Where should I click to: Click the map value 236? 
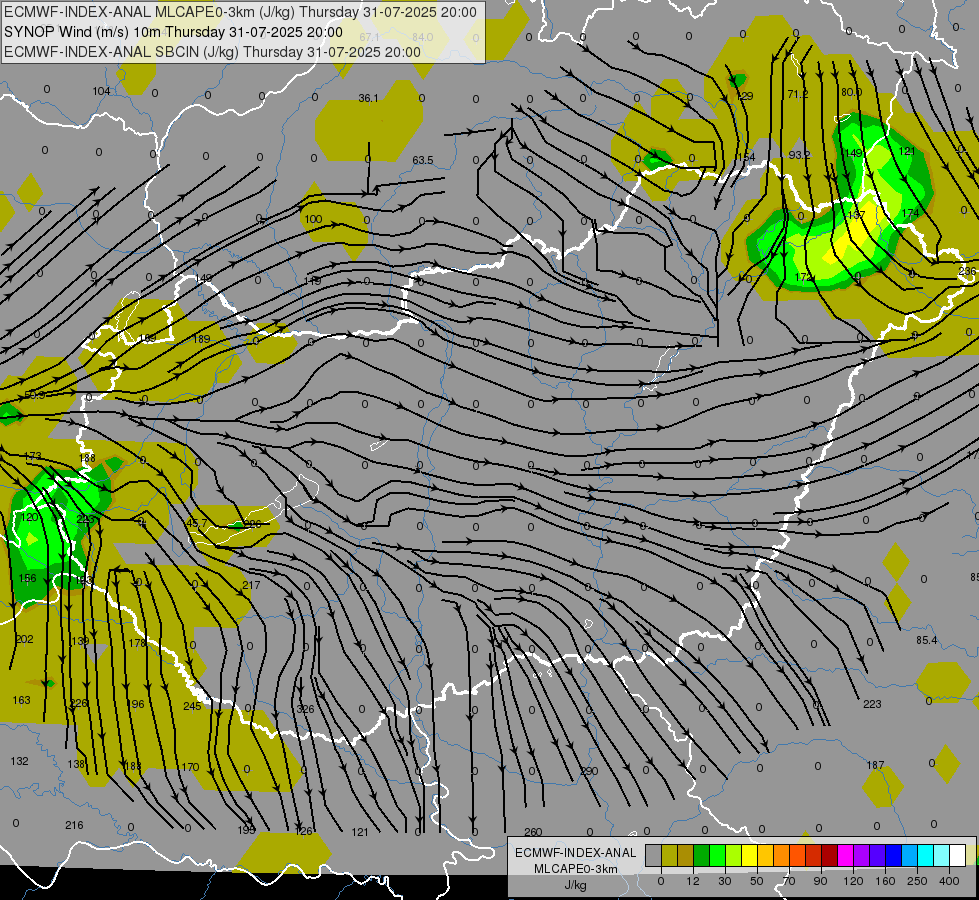[x=967, y=271]
